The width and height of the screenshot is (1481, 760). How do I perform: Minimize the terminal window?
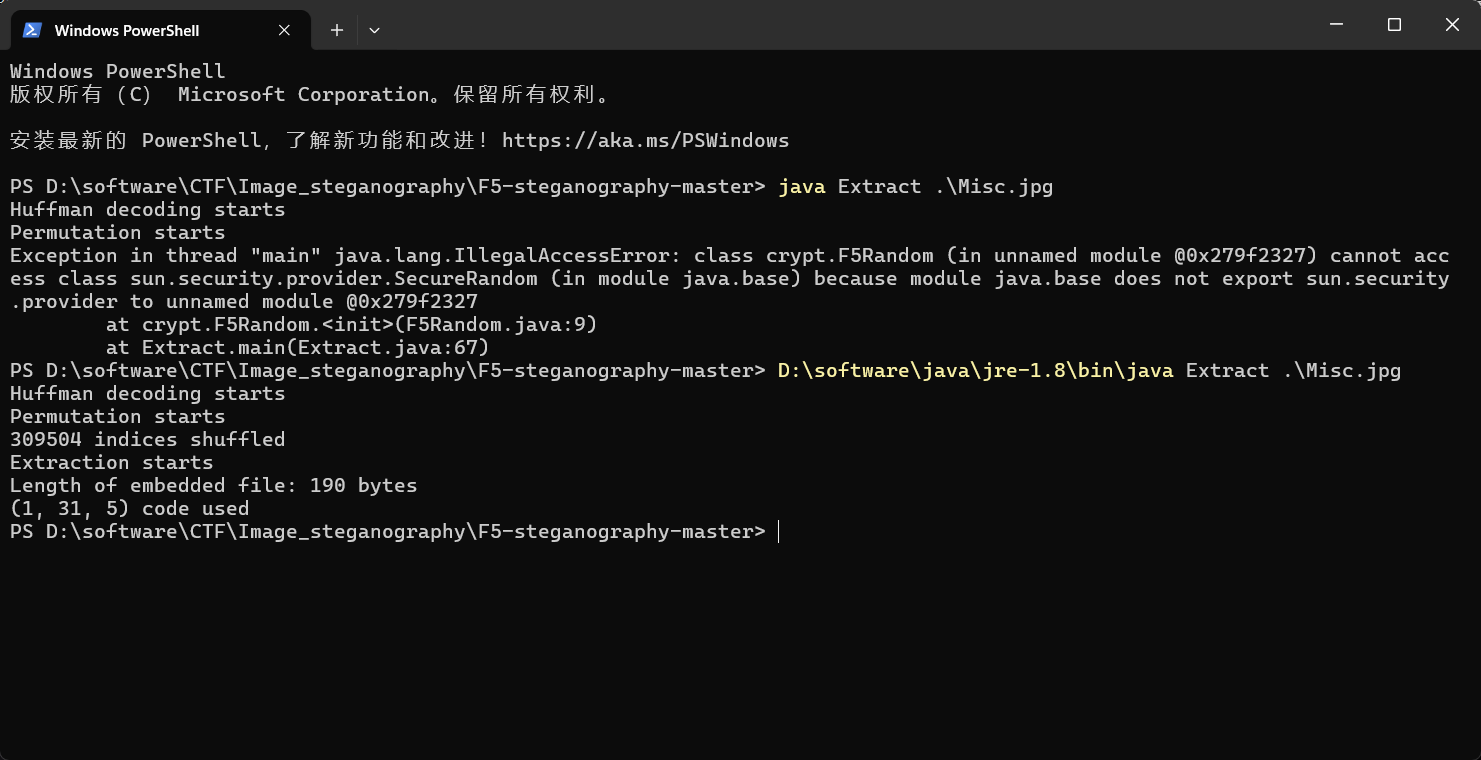(x=1335, y=25)
